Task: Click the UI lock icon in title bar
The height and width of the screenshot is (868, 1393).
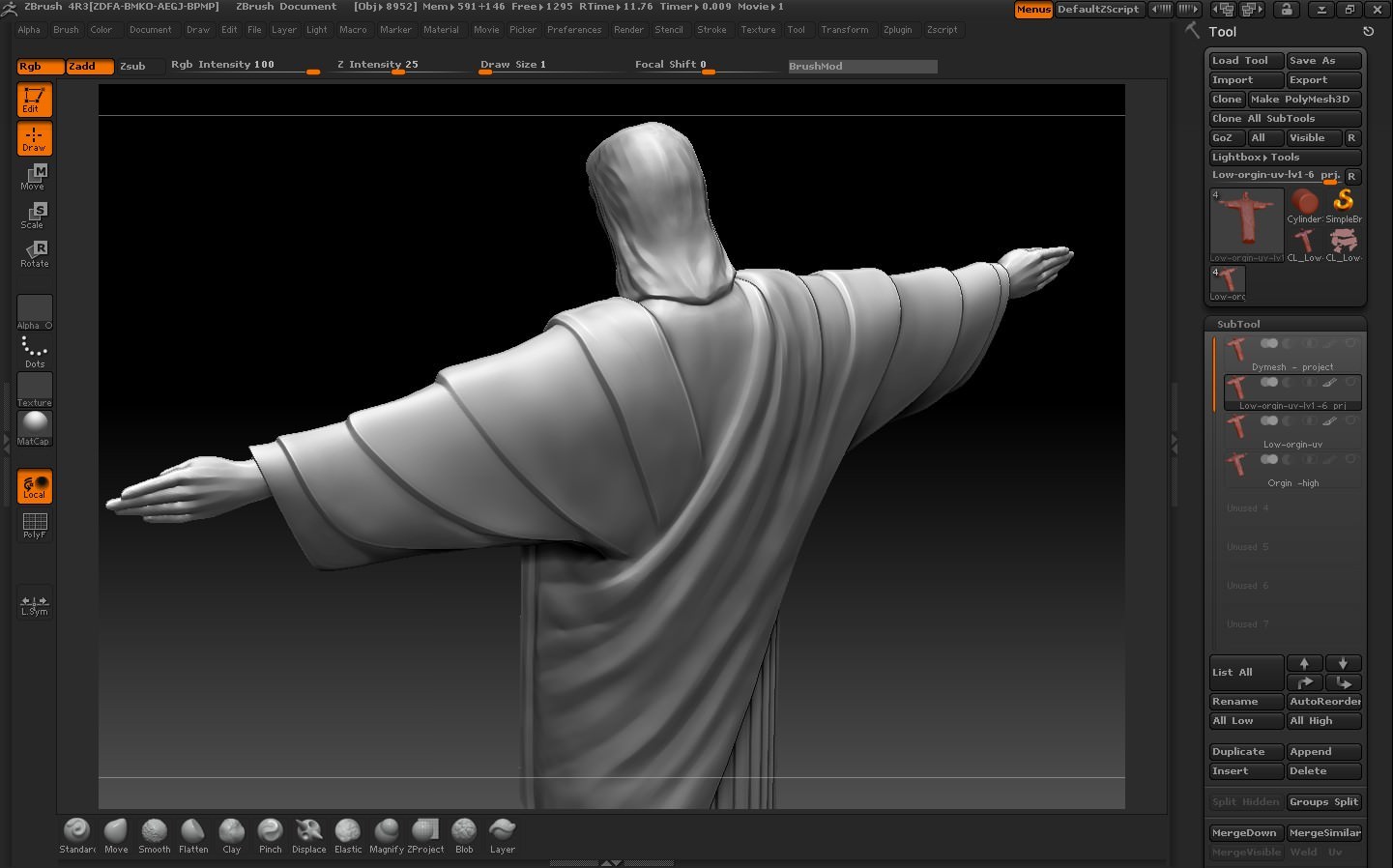Action: coord(1286,9)
